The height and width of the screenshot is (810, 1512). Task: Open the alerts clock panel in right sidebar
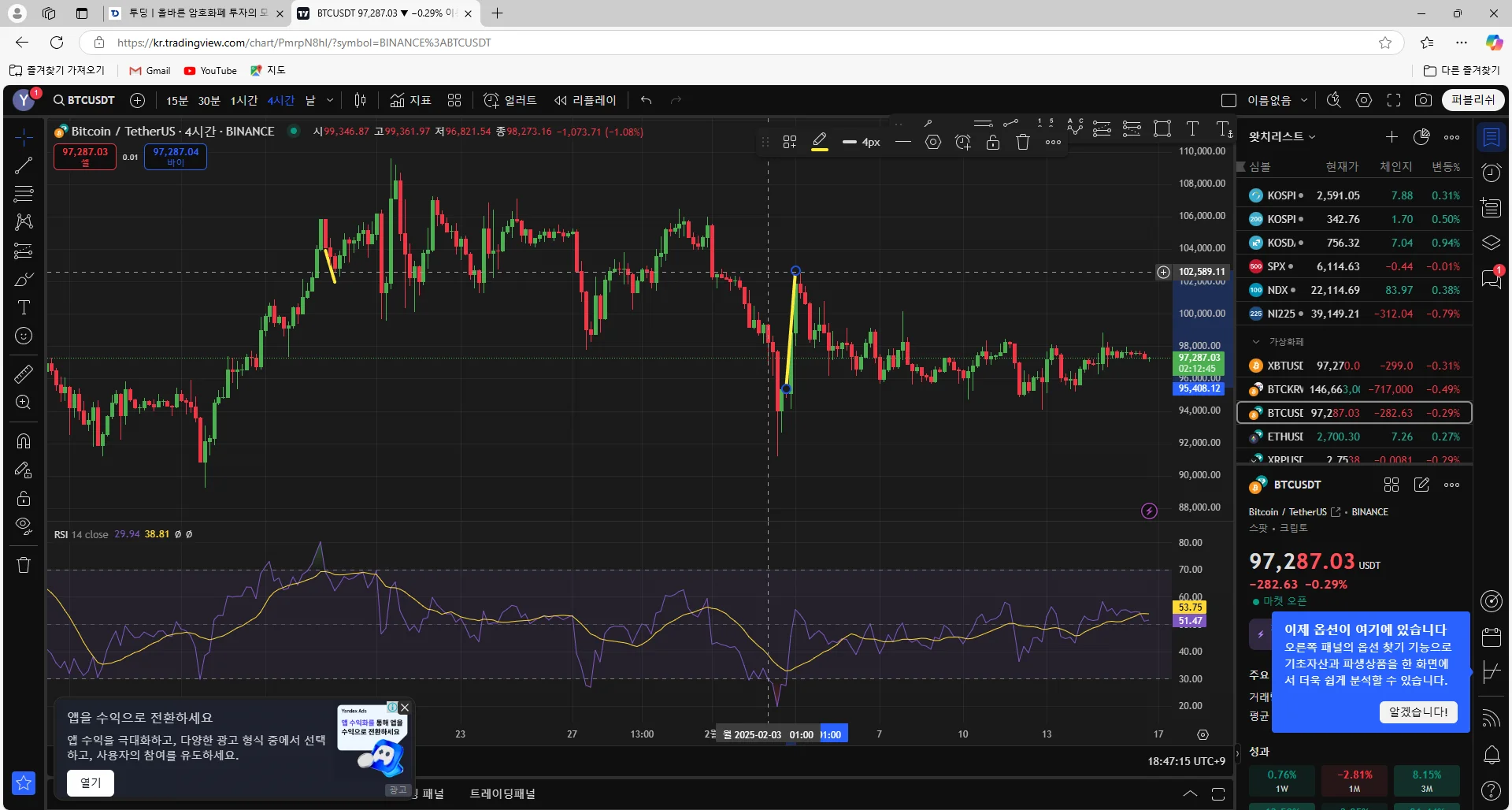coord(1492,173)
